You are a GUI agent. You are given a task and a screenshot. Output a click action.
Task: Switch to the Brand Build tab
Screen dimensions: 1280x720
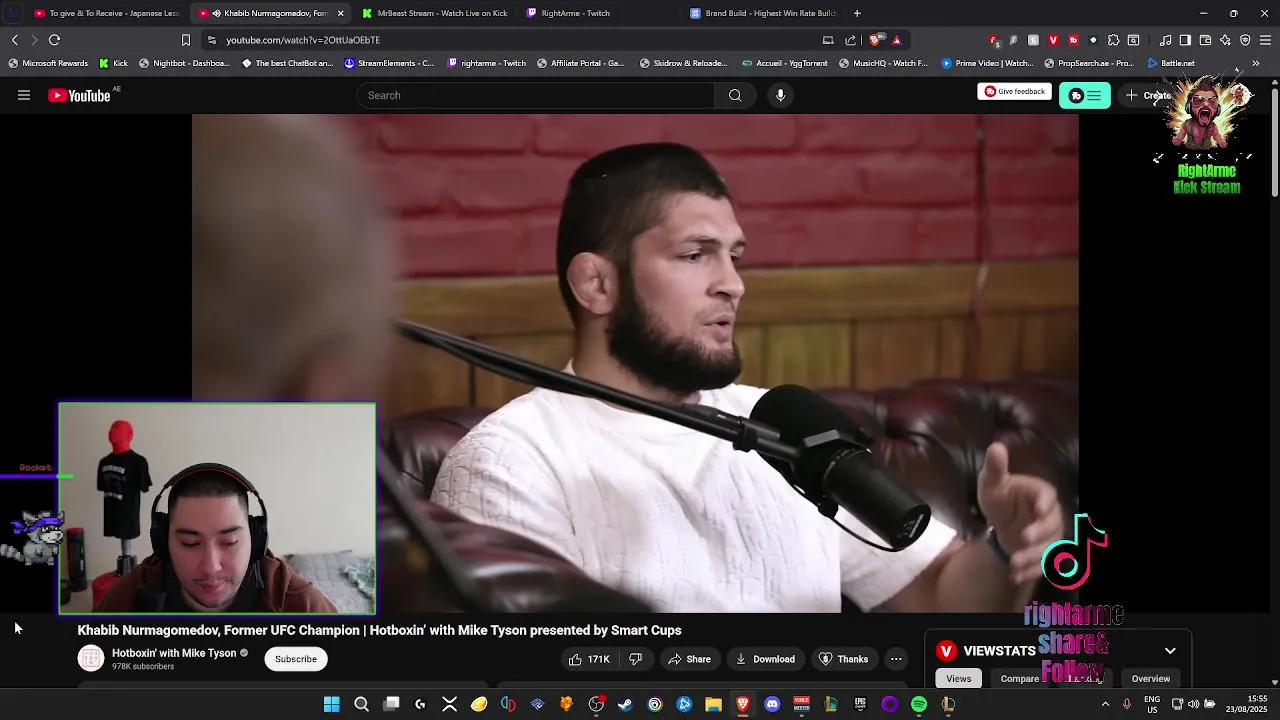763,13
